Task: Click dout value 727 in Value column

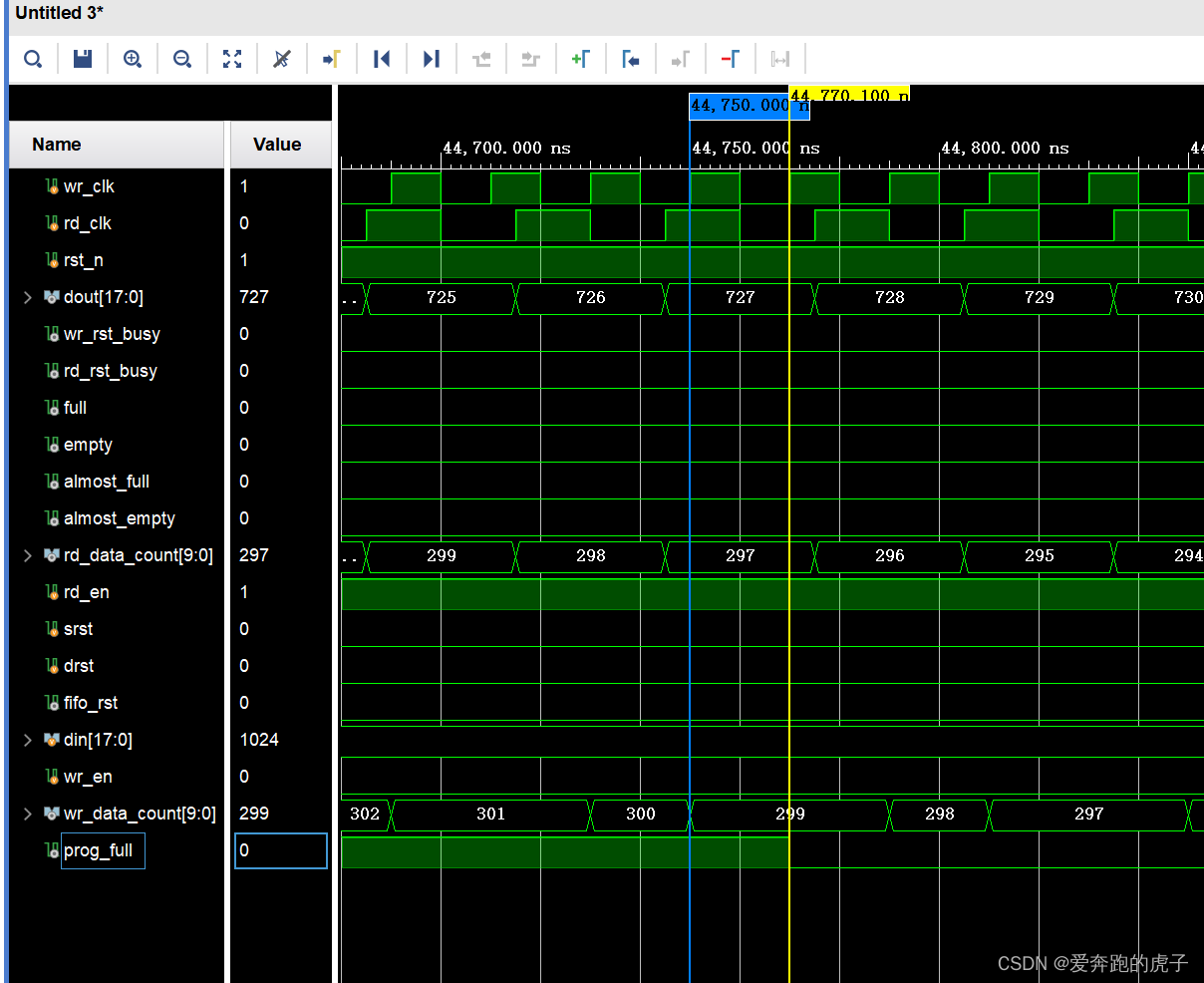Action: click(254, 297)
